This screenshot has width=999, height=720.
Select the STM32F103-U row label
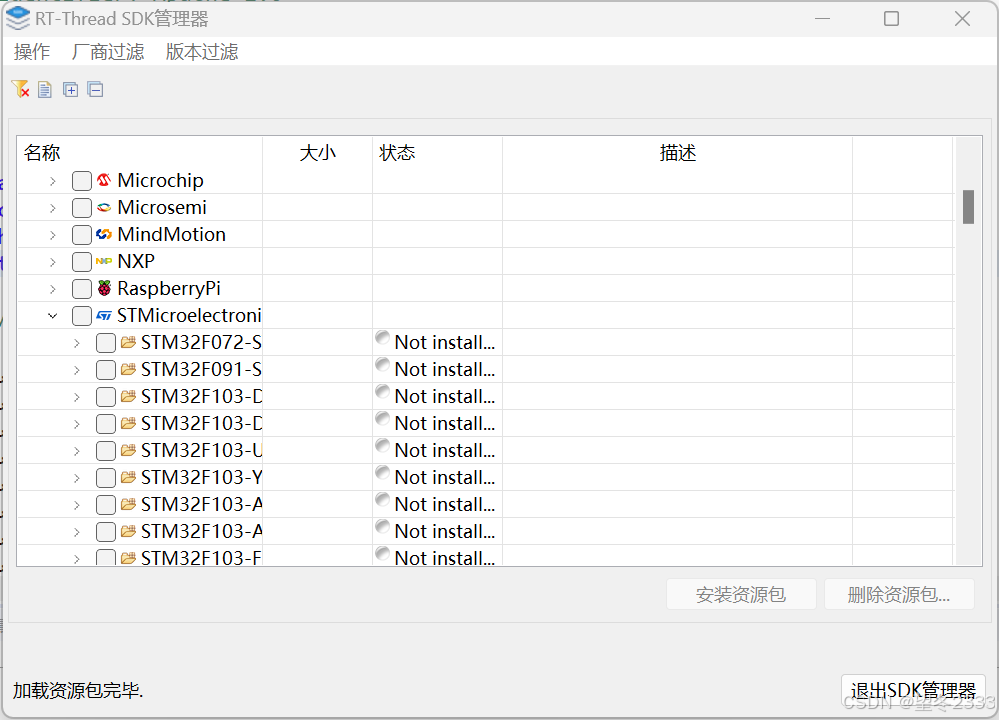[x=201, y=450]
